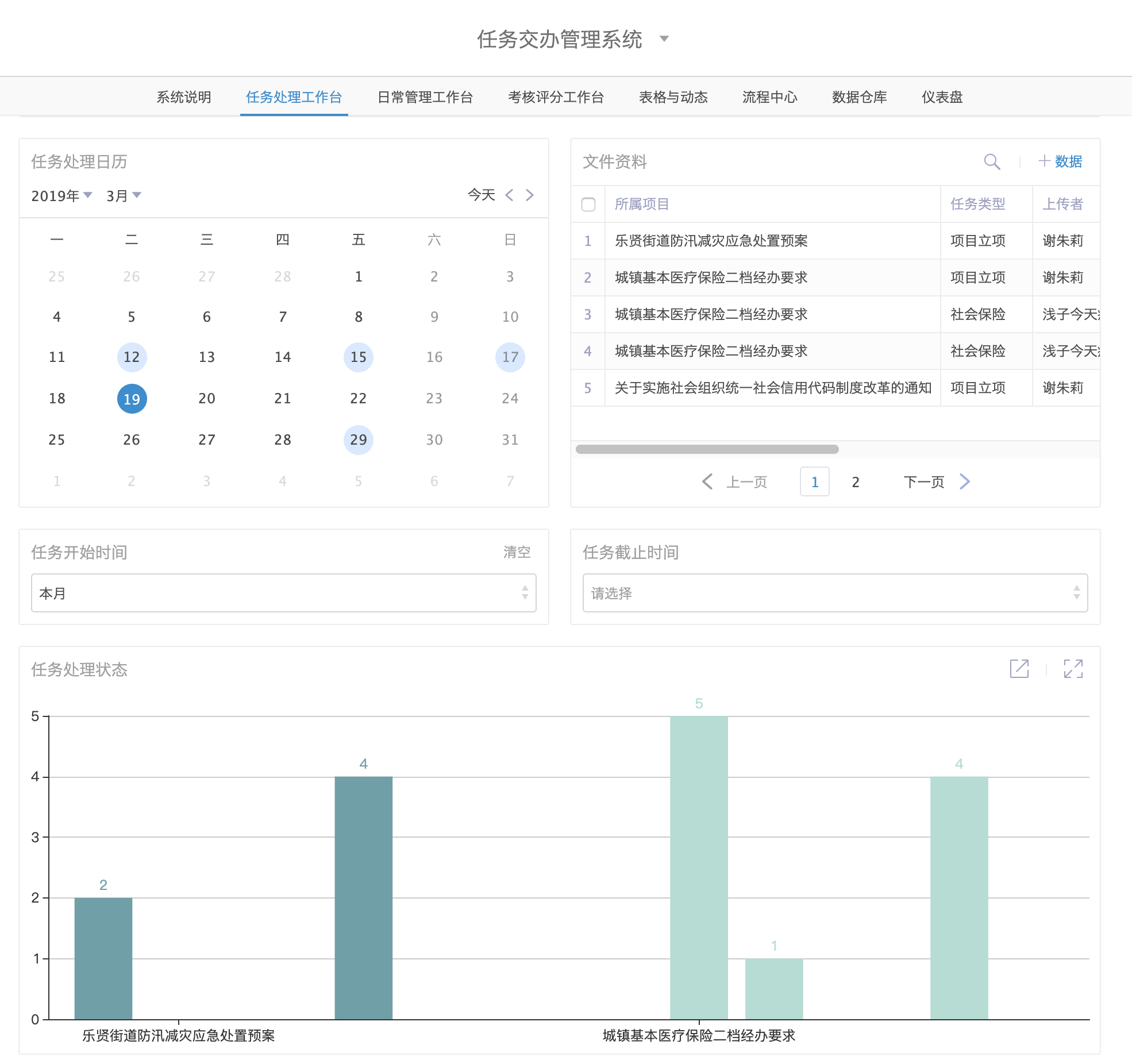
Task: Open the 3月 month dropdown
Action: [x=124, y=196]
